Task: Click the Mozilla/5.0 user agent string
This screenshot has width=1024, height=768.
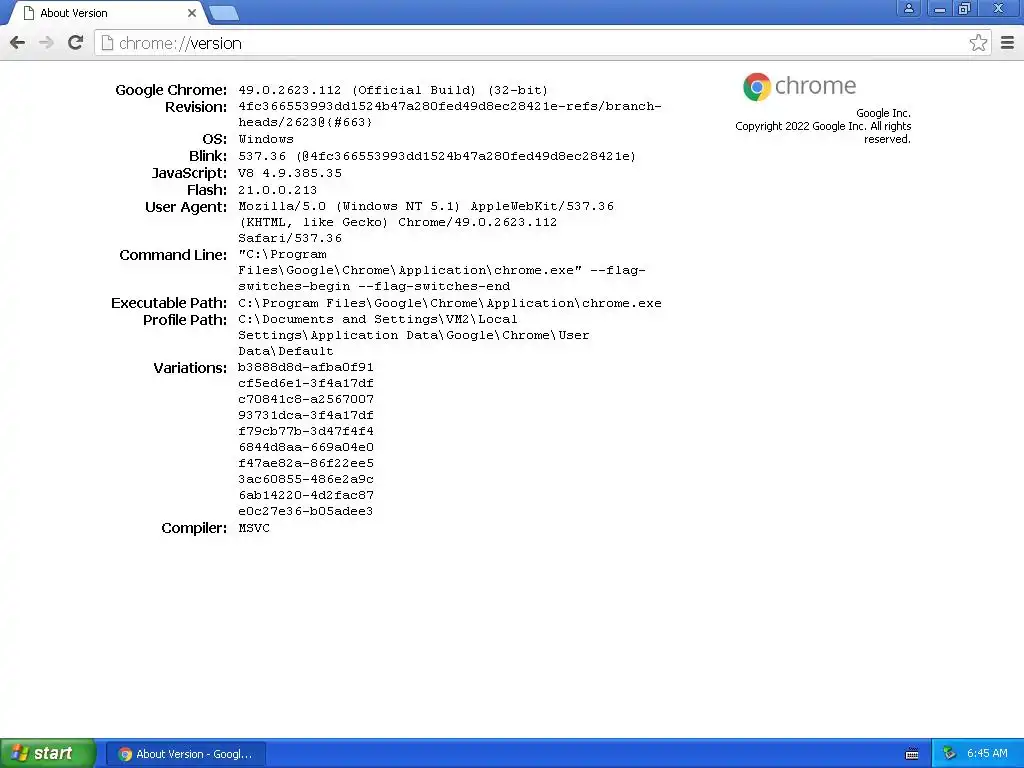Action: tap(426, 222)
